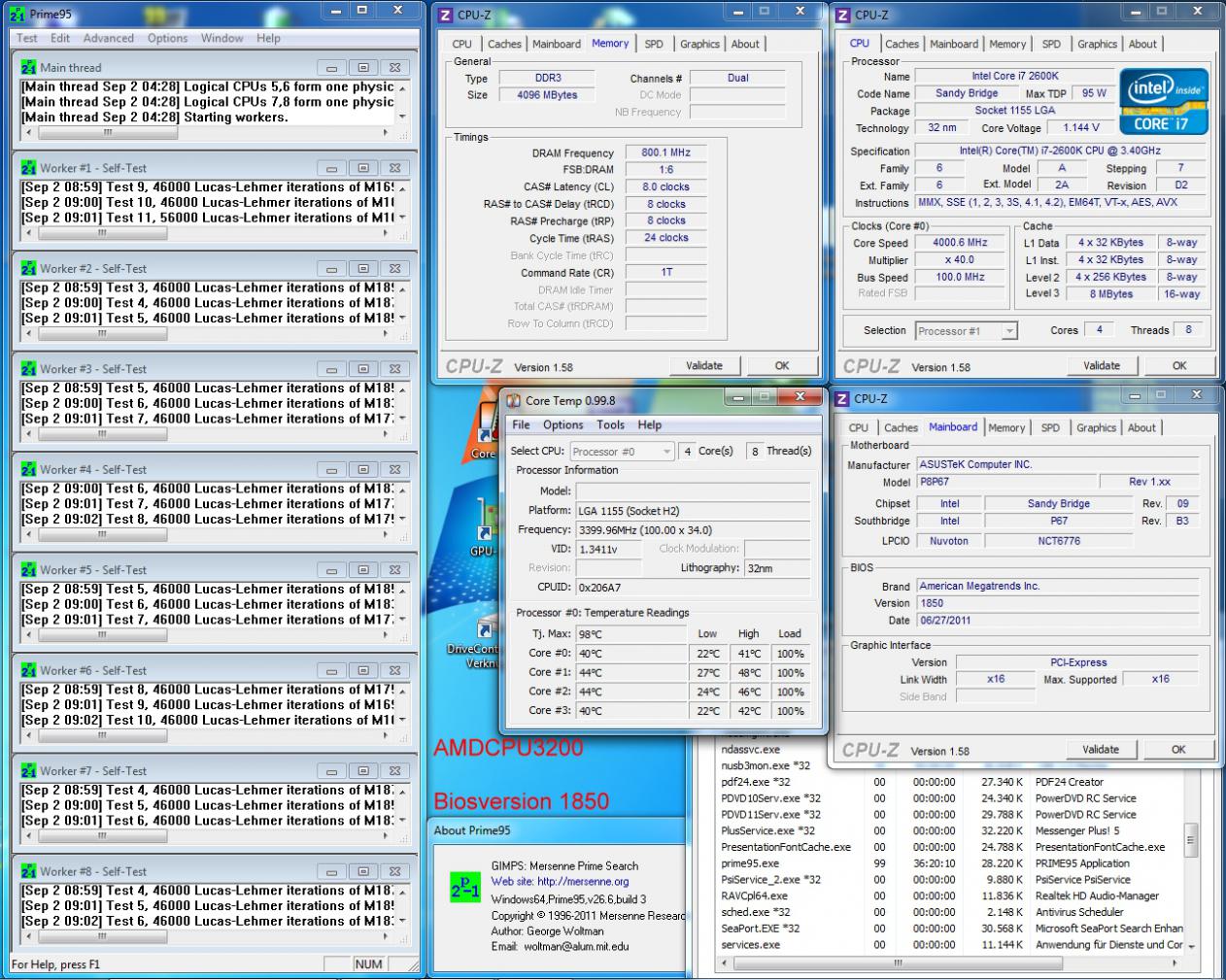Click the Core Temp title bar icon
1226x980 pixels.
click(514, 401)
